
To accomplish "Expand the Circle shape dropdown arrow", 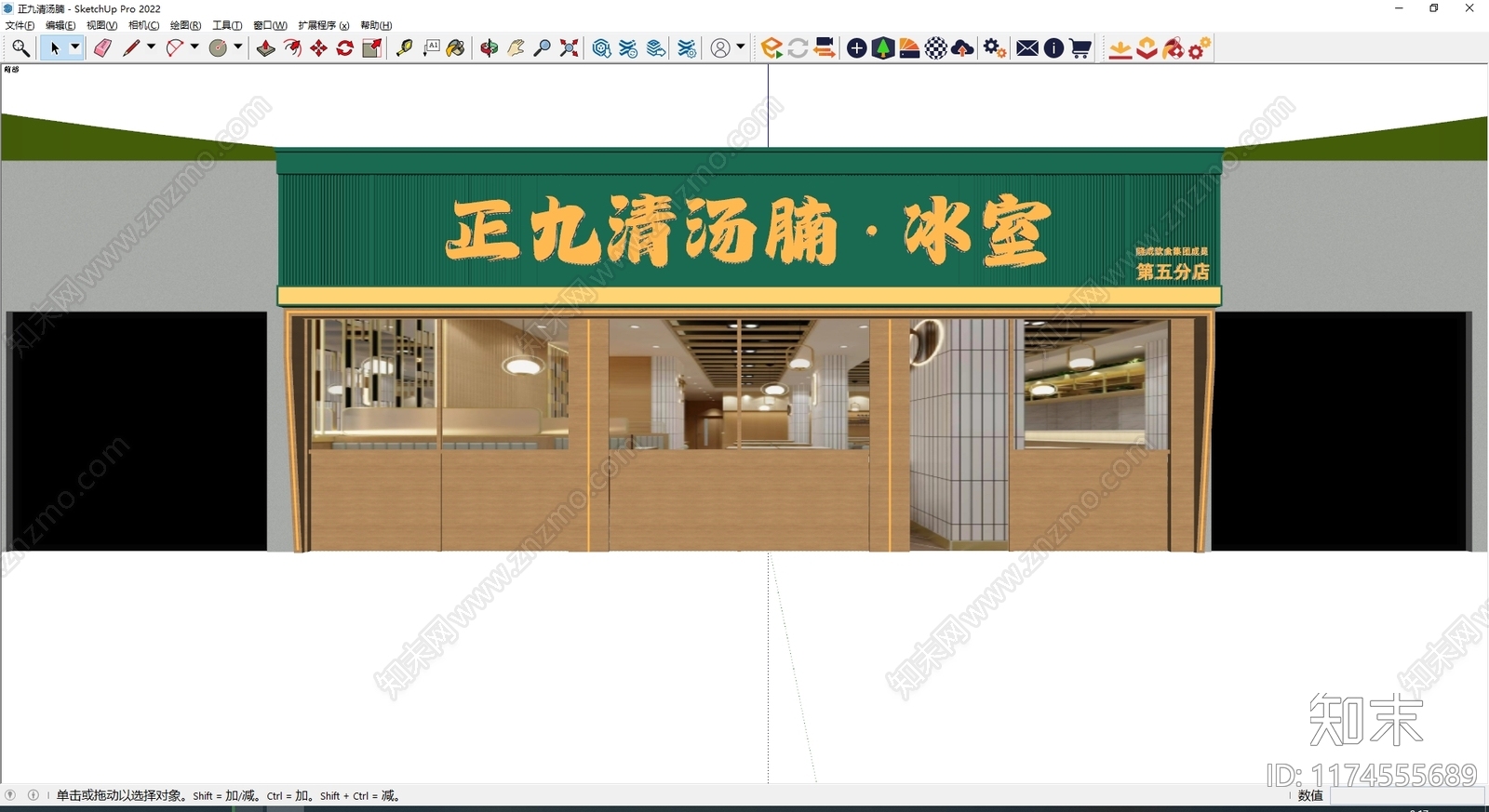I will point(238,47).
